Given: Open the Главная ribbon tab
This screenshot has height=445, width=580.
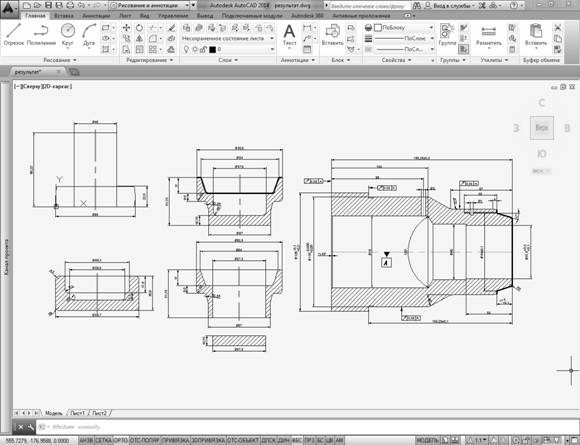Looking at the screenshot, I should pos(36,16).
